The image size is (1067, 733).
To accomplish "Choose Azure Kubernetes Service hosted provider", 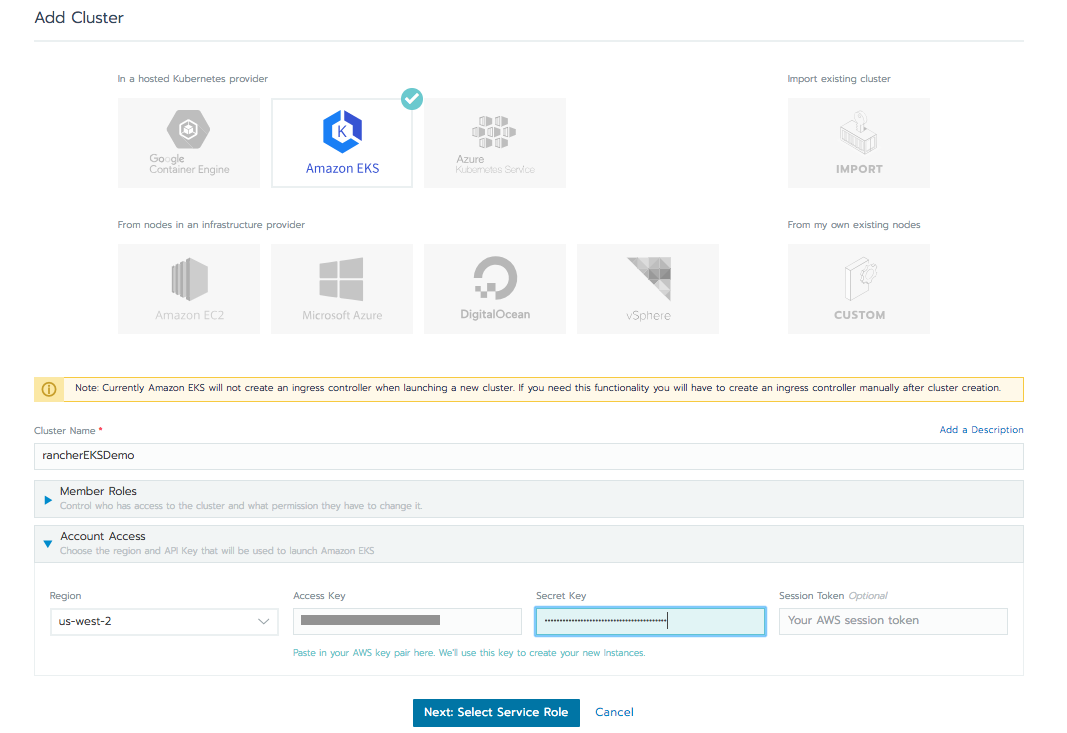I will [494, 142].
